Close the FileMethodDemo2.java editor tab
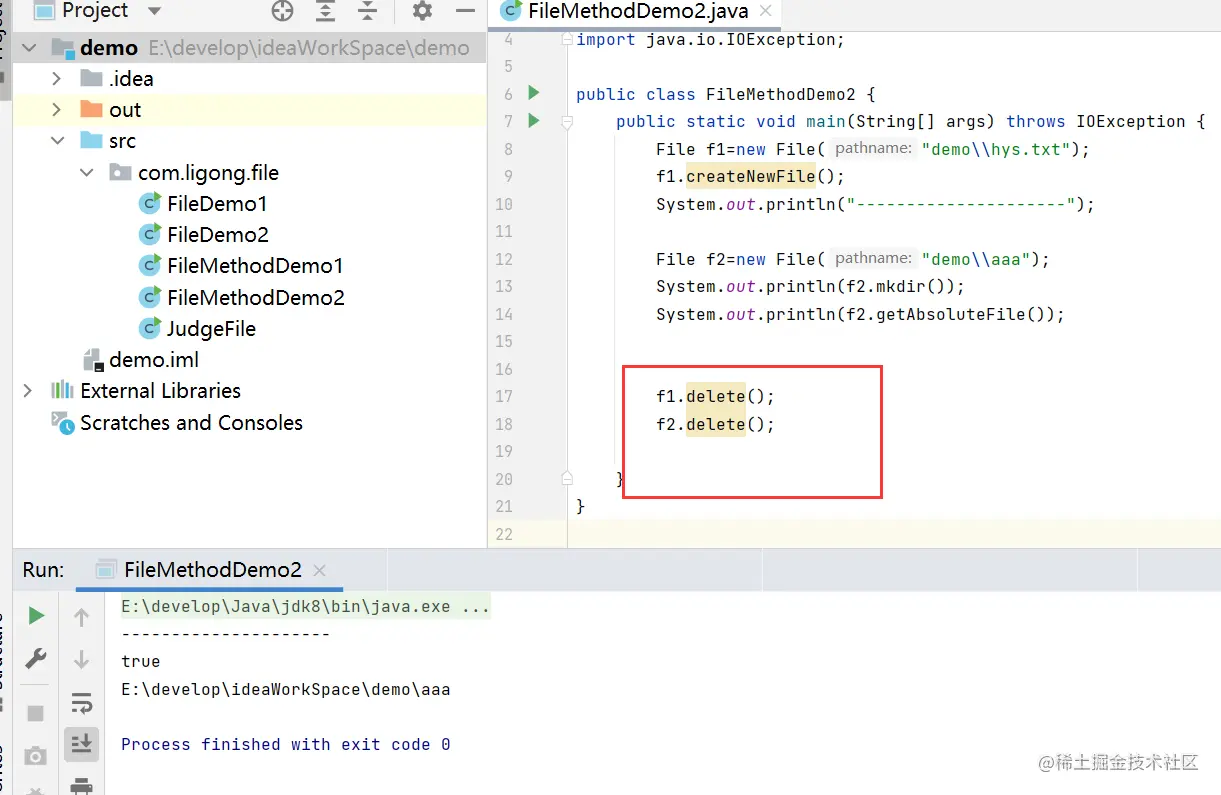The image size is (1221, 795). (x=766, y=11)
